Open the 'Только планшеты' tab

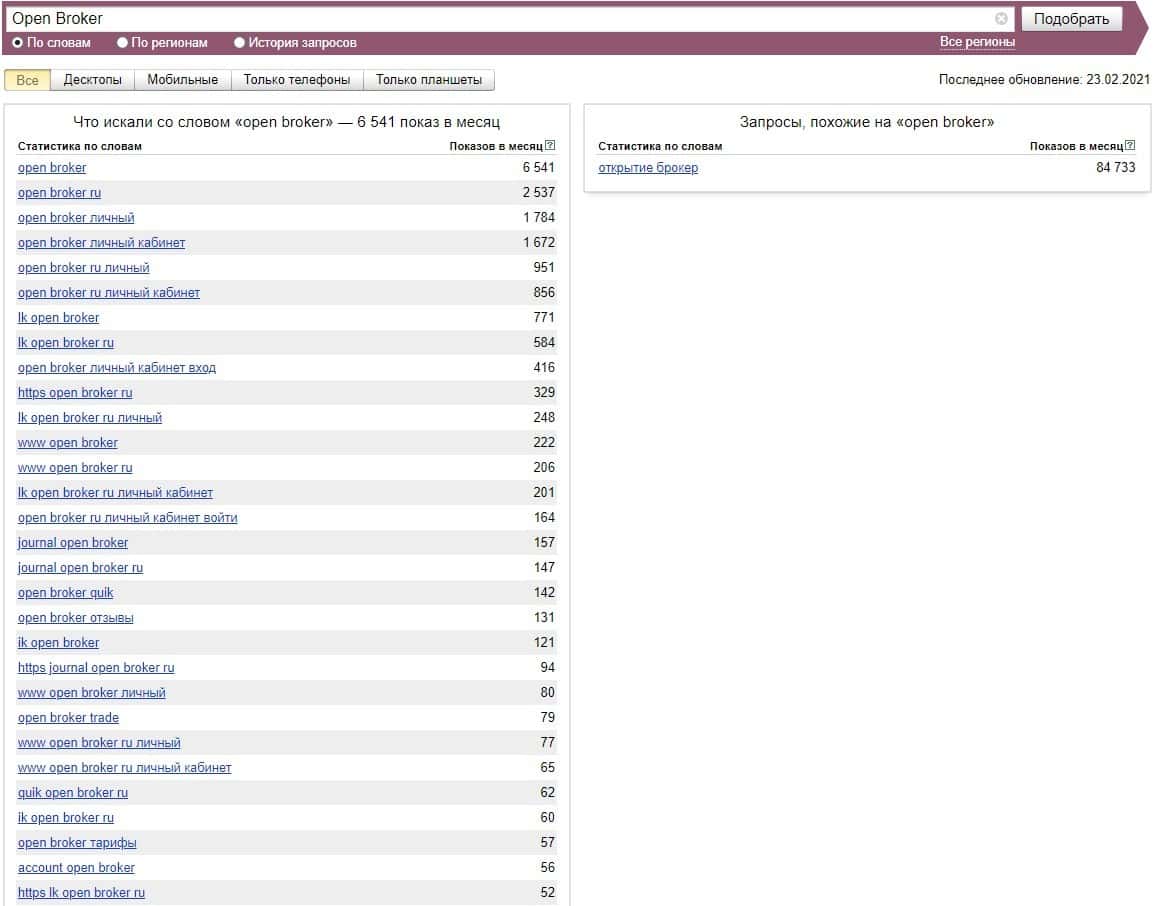428,80
